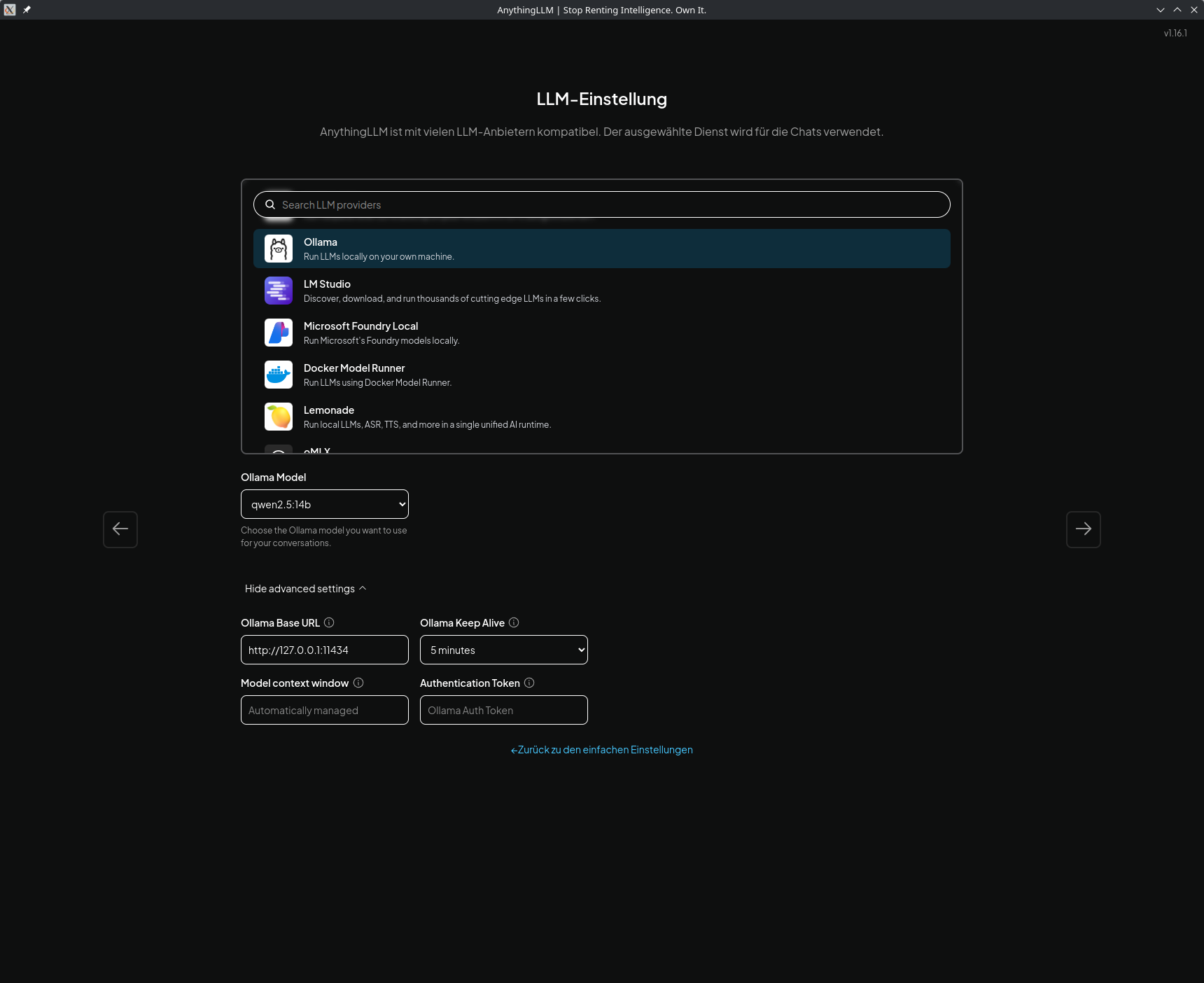Click the Docker Model Runner whale icon
Viewport: 1204px width, 983px height.
coord(279,375)
